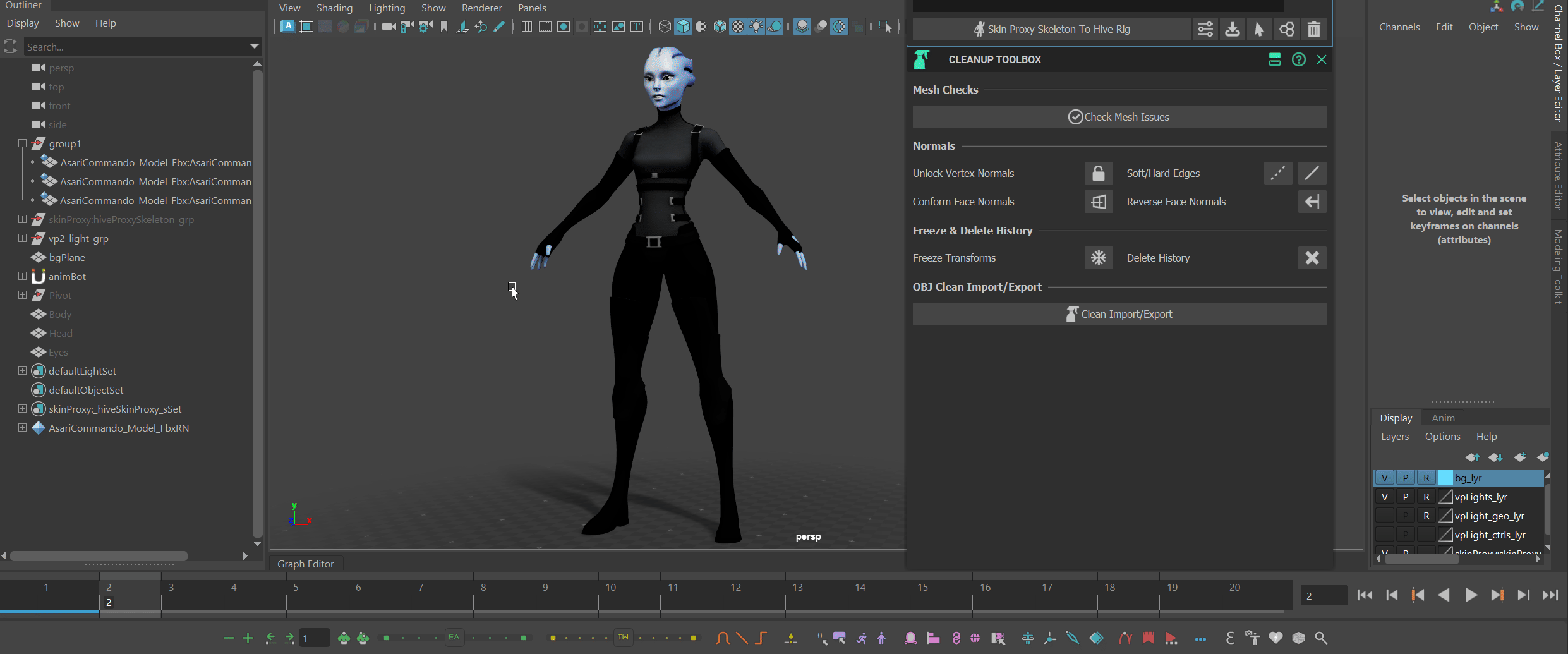Open the viewport Renderer menu
1568x654 pixels.
click(481, 8)
